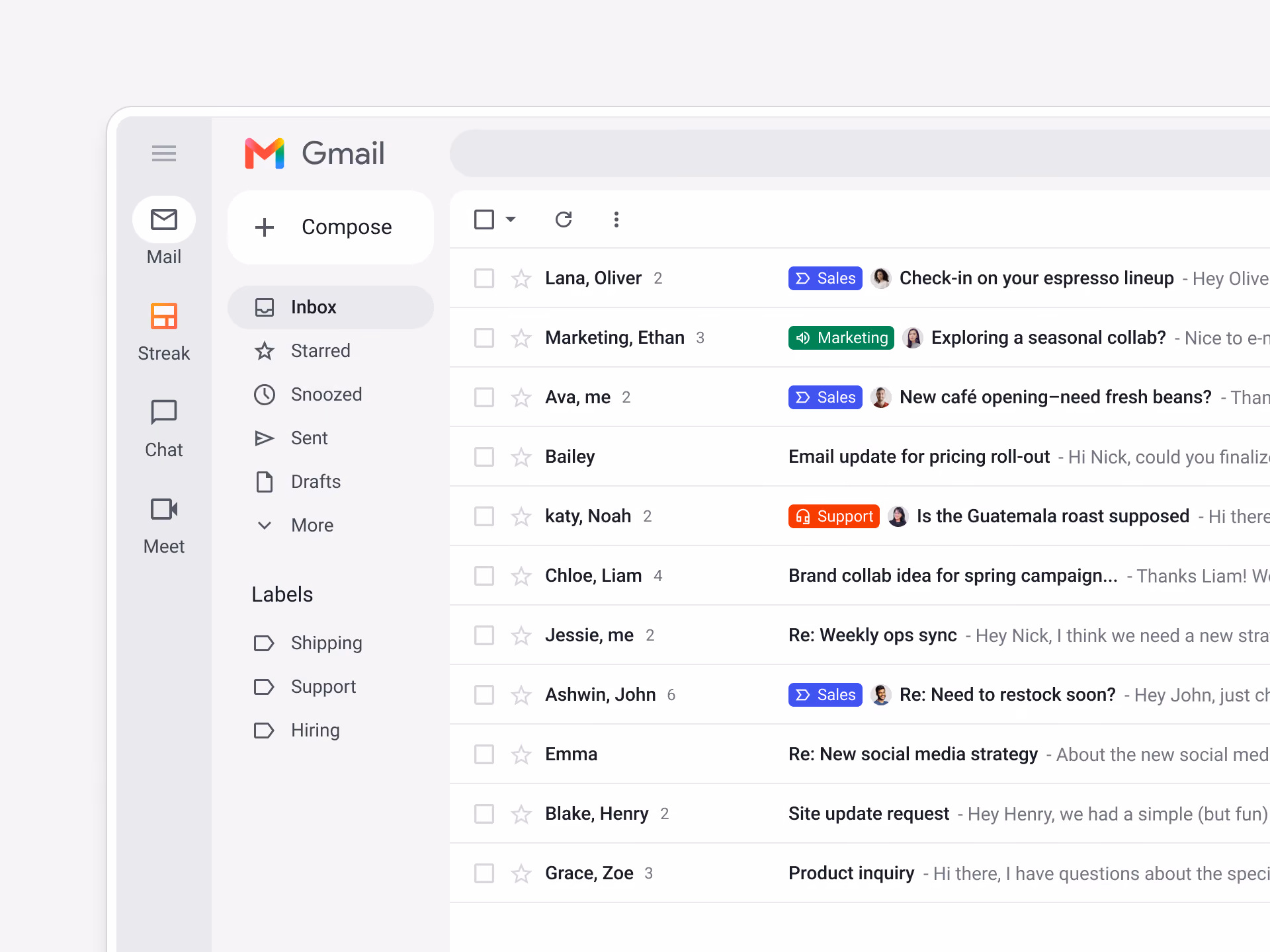Select the Ashwin, John email checkbox
This screenshot has height=952, width=1270.
[484, 695]
